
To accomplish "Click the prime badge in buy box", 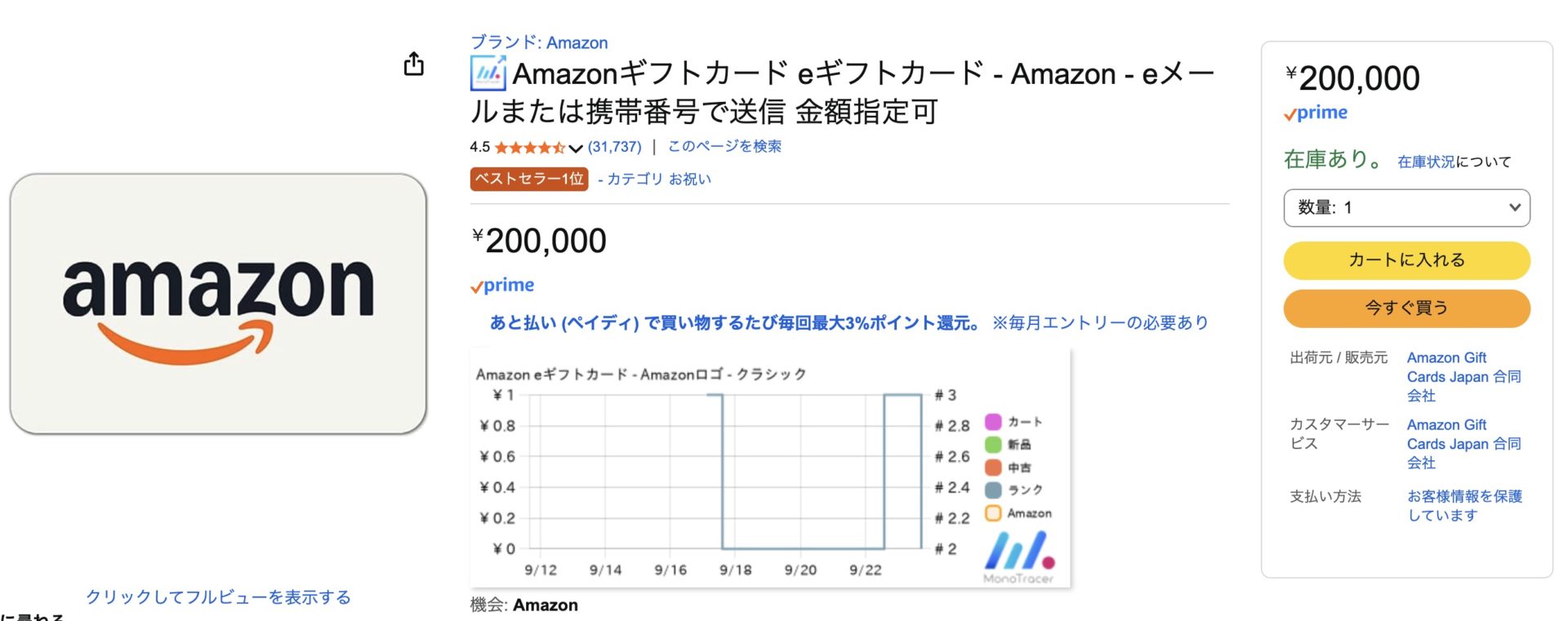I will point(1316,113).
